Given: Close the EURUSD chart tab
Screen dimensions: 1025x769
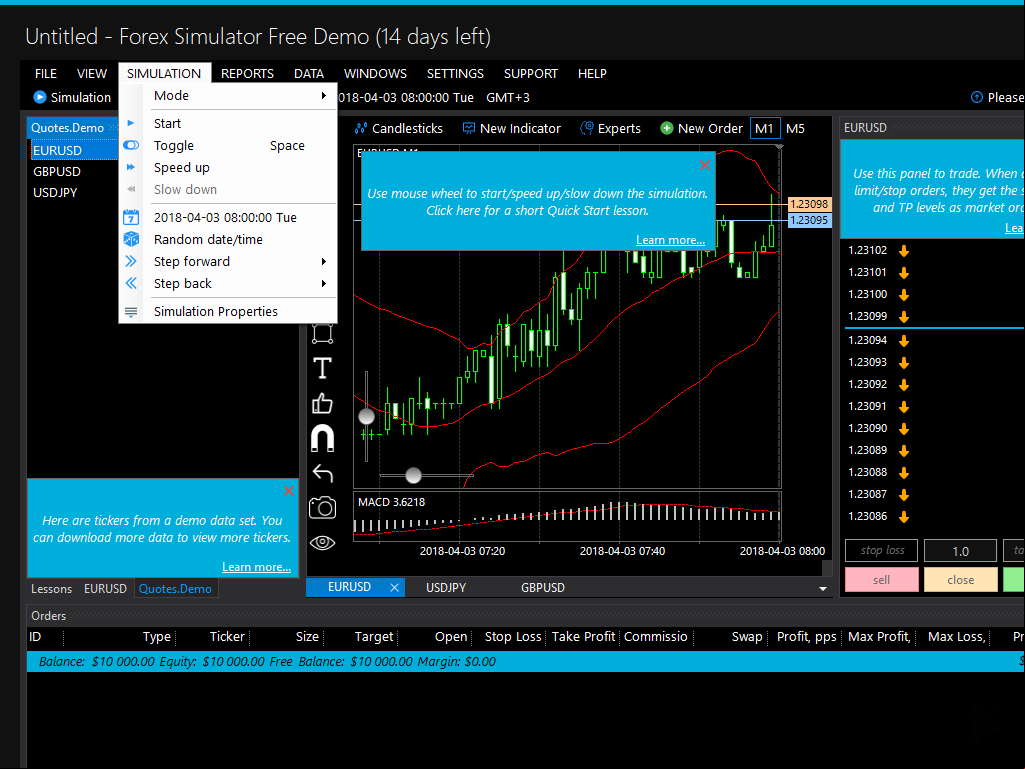Looking at the screenshot, I should coord(394,588).
